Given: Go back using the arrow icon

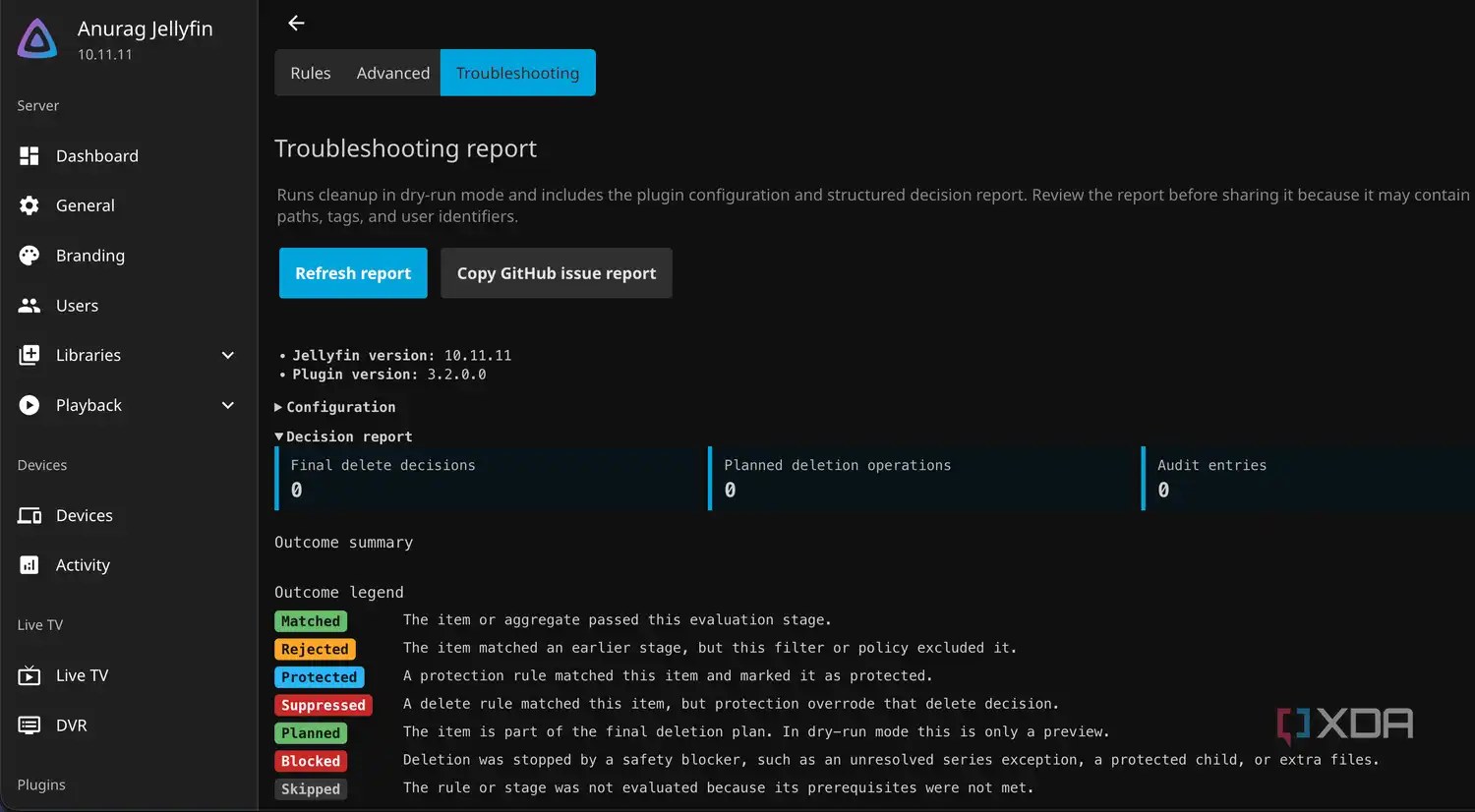Looking at the screenshot, I should click(x=296, y=23).
